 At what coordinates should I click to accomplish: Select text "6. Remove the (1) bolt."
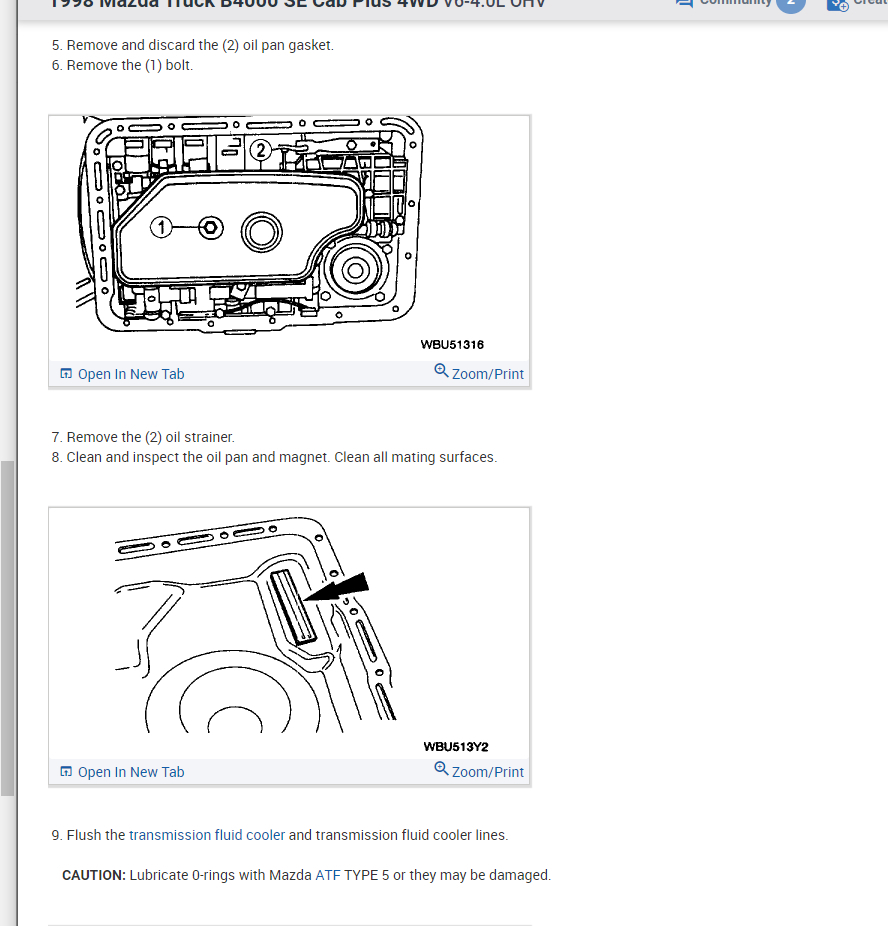[122, 65]
